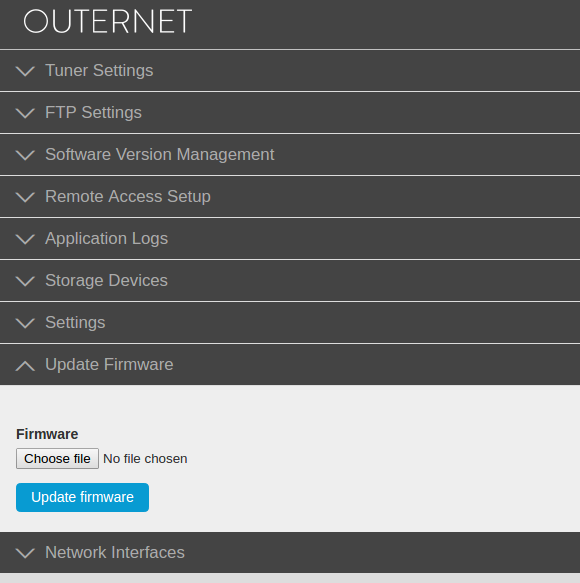The width and height of the screenshot is (580, 583).
Task: Click the Remote Access Setup chevron icon
Action: pos(25,197)
